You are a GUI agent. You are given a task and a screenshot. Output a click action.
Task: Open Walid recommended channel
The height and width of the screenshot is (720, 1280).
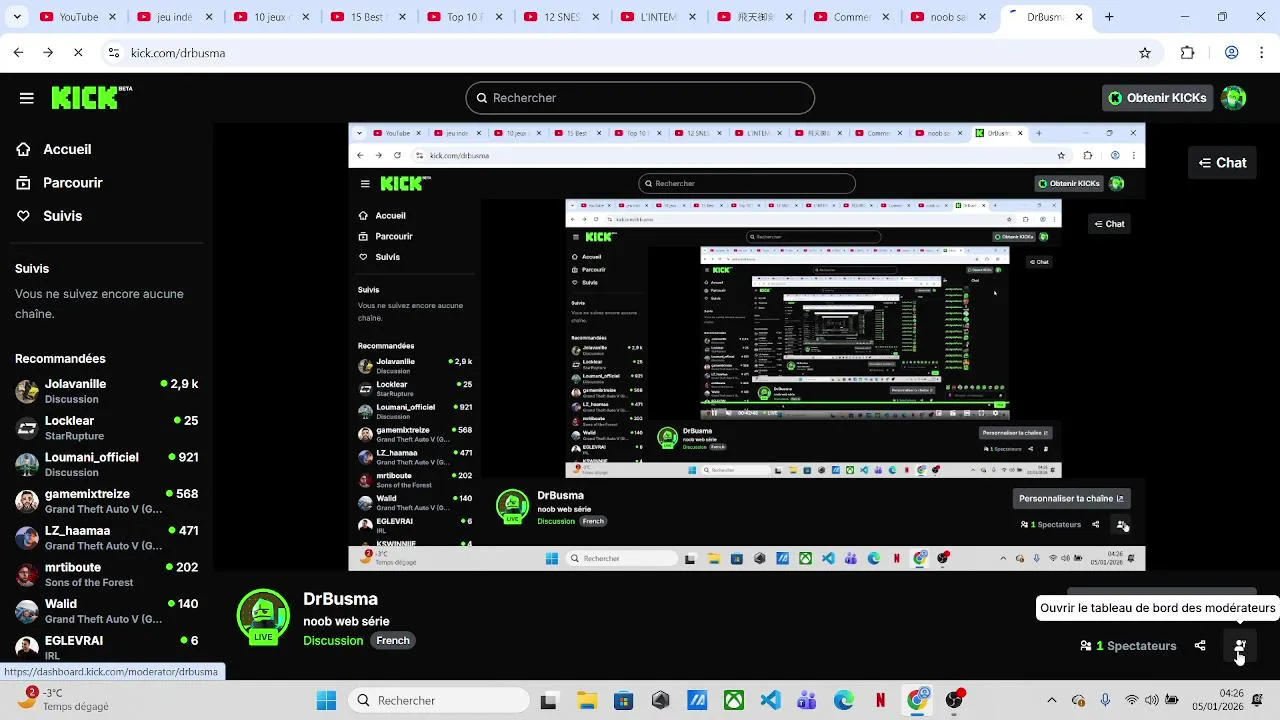click(107, 611)
